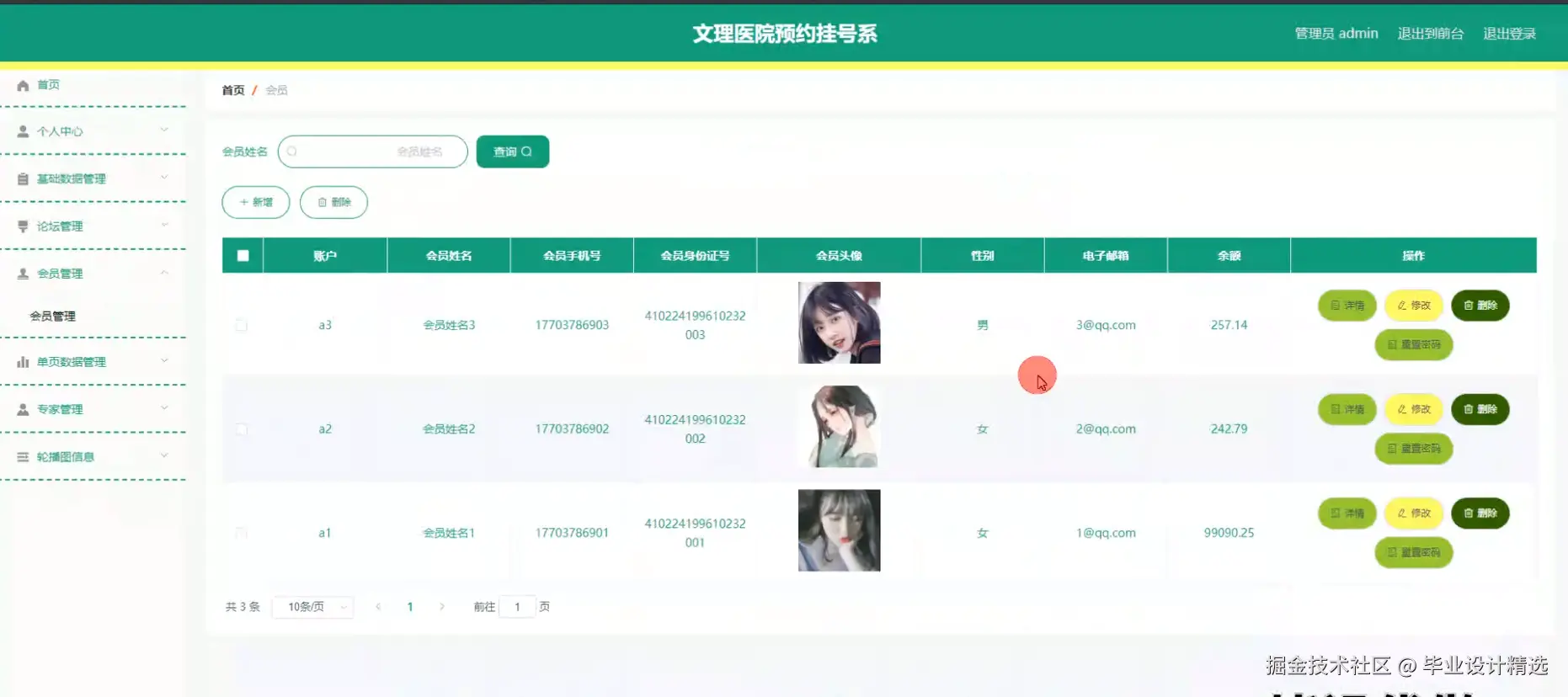
Task: Click the phone number 17703786902
Action: point(572,429)
